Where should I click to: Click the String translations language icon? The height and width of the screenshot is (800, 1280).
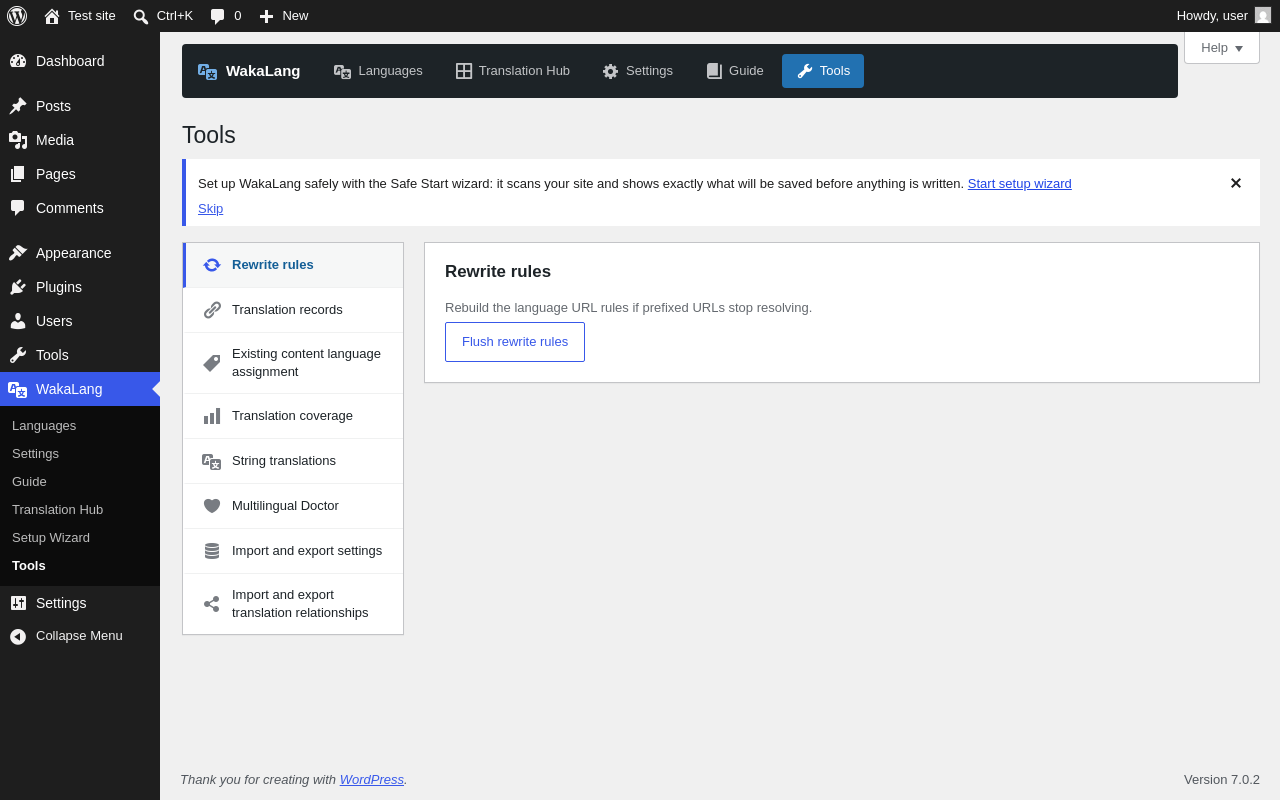click(x=212, y=461)
